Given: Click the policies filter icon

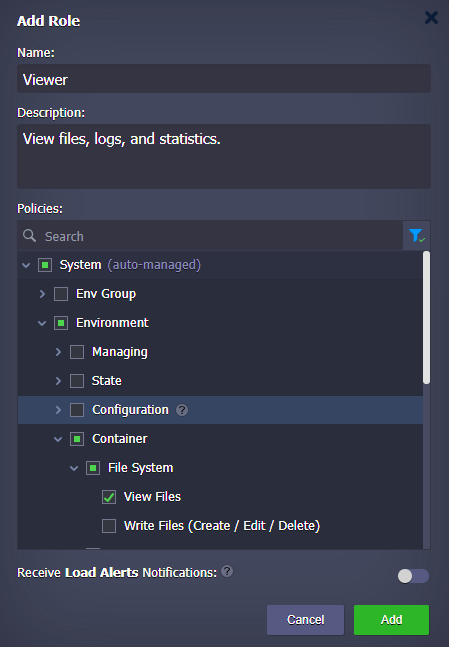Looking at the screenshot, I should (416, 236).
